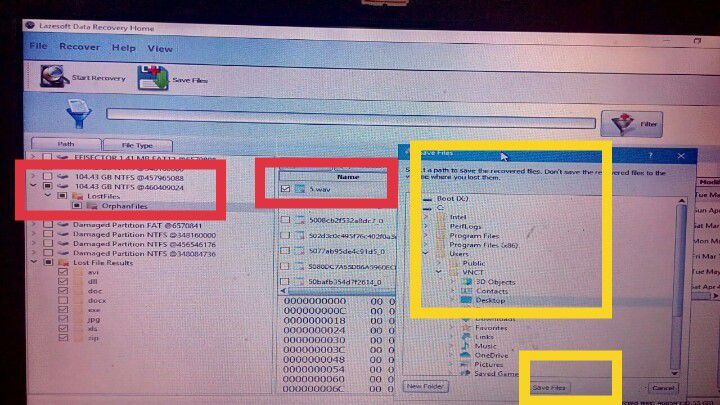Switch to the File Type tab
The width and height of the screenshot is (720, 405).
coord(136,145)
